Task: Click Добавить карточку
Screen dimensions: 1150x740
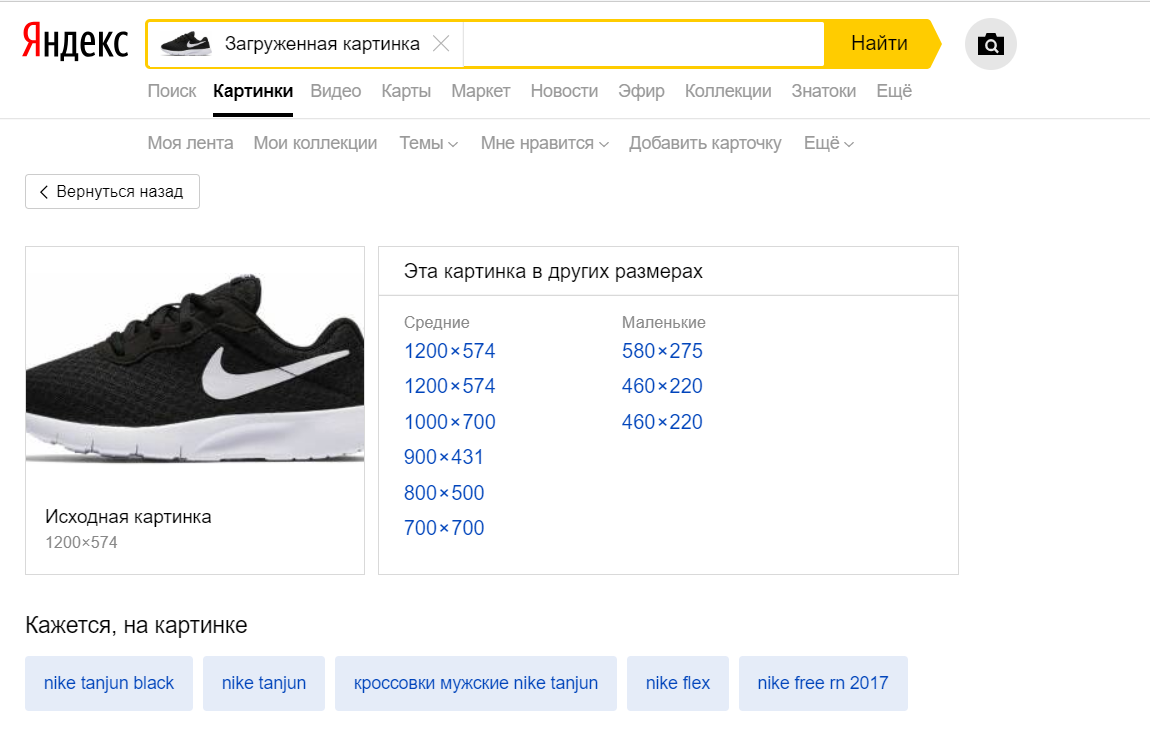Action: [x=706, y=143]
